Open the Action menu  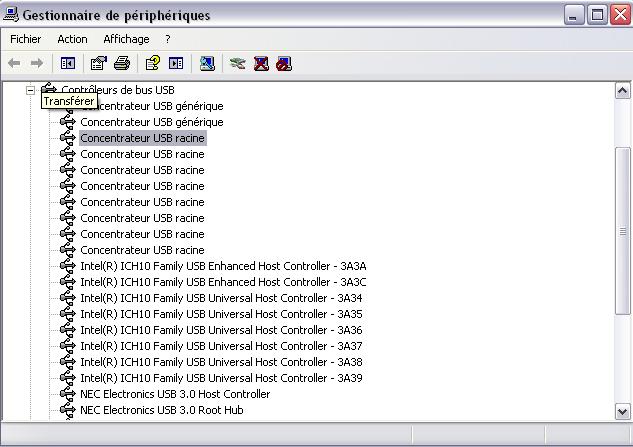[72, 39]
